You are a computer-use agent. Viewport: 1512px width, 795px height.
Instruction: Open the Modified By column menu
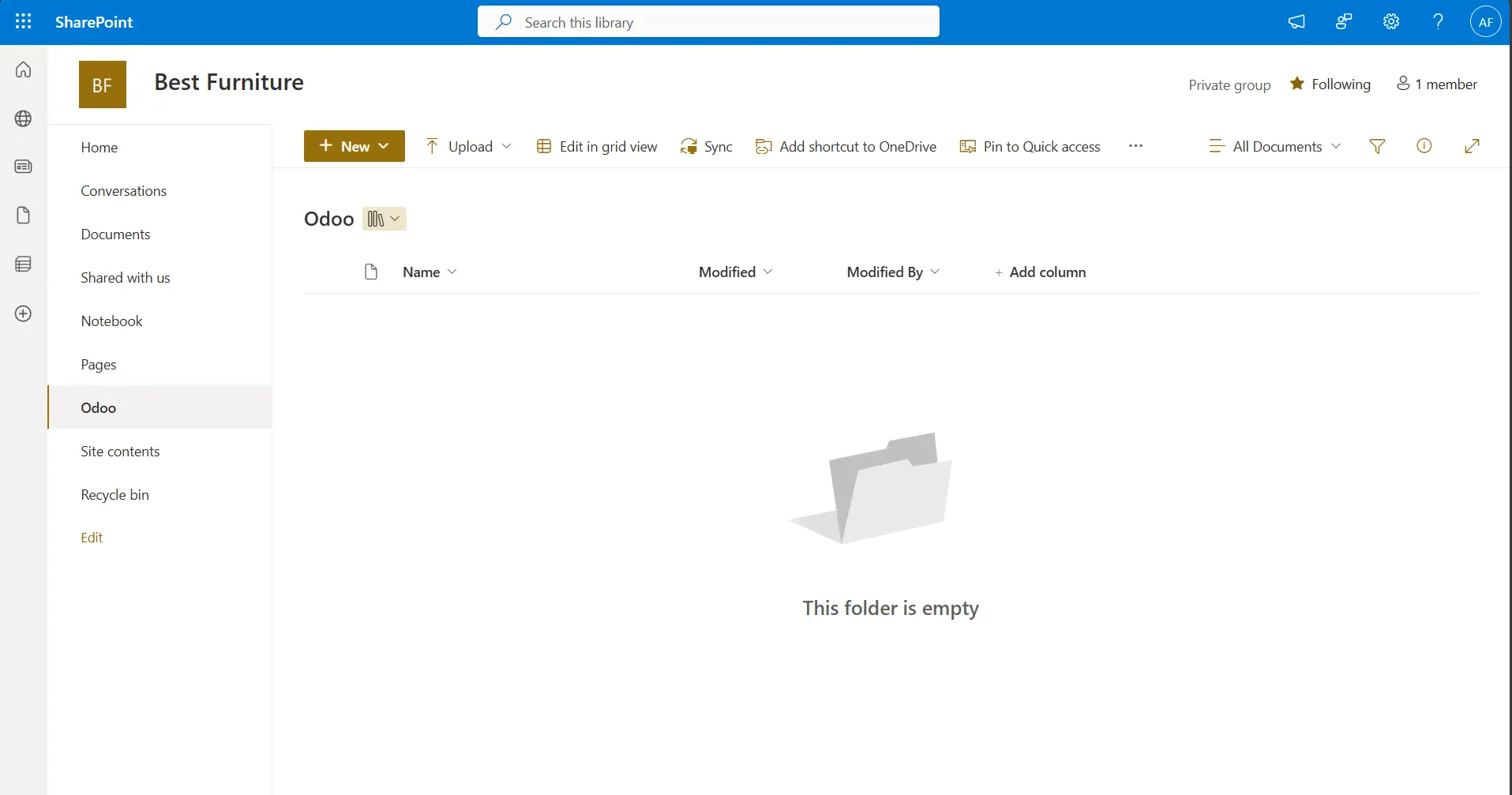click(893, 272)
